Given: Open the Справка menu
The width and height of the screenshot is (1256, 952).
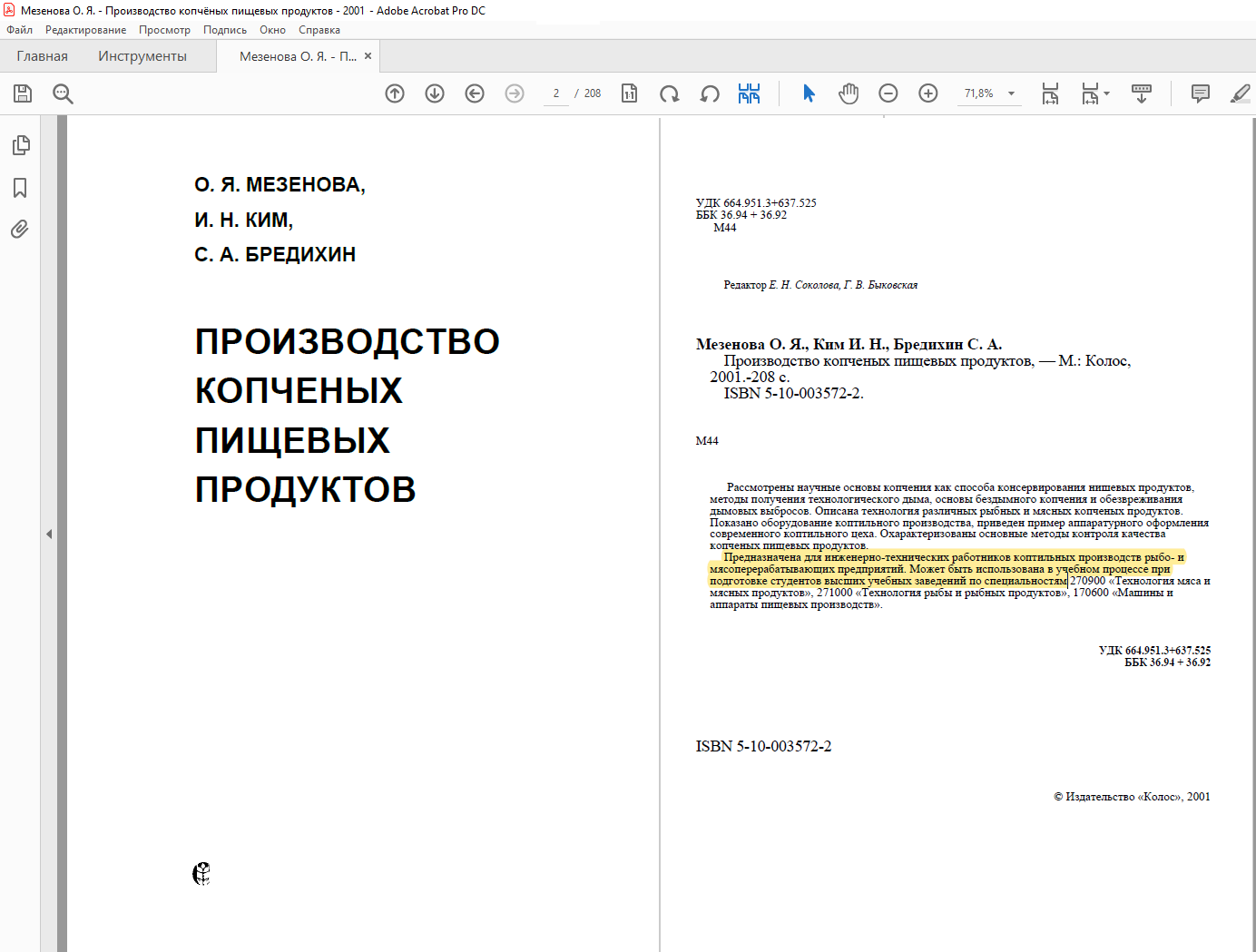Looking at the screenshot, I should pos(319,30).
